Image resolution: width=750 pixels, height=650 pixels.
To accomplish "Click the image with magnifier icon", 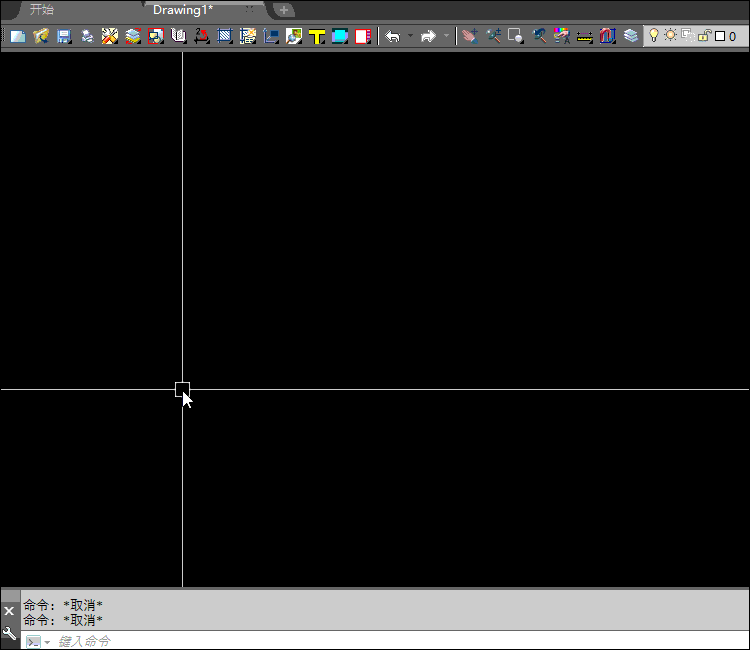I will [x=294, y=36].
